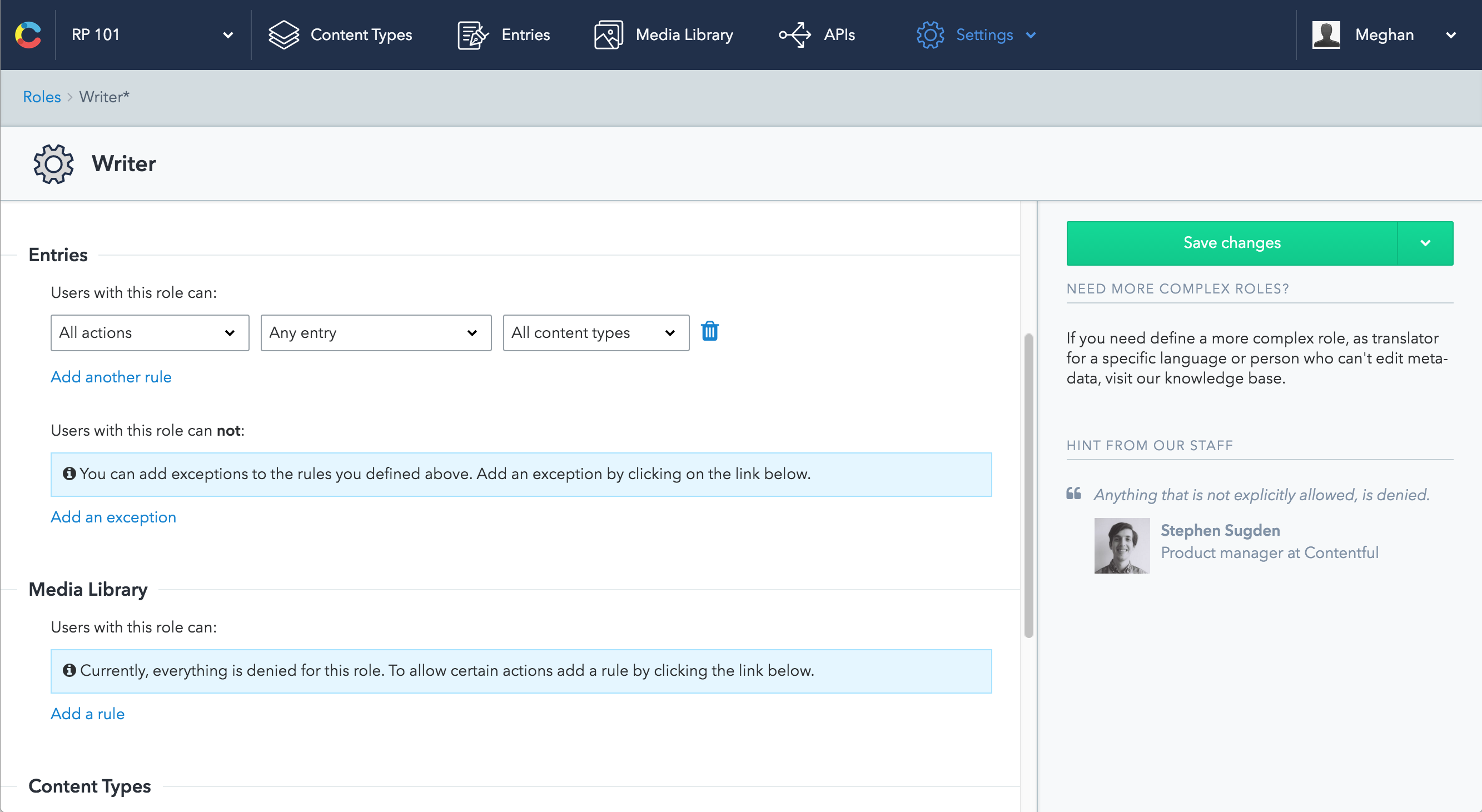
Task: Click Add an exception link
Action: coord(113,517)
